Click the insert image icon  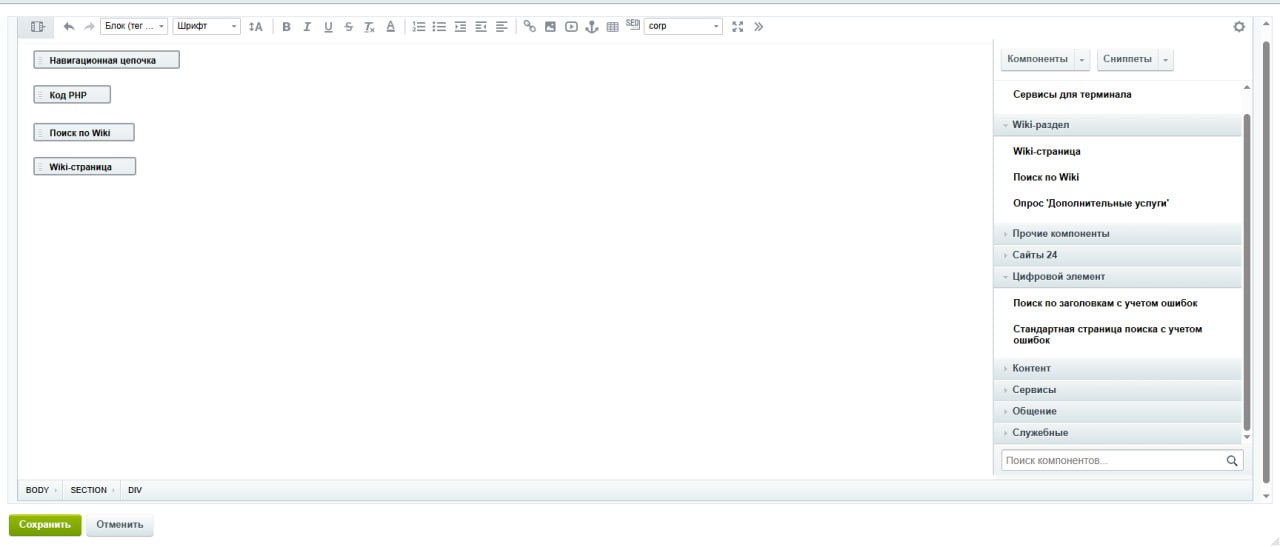(550, 27)
